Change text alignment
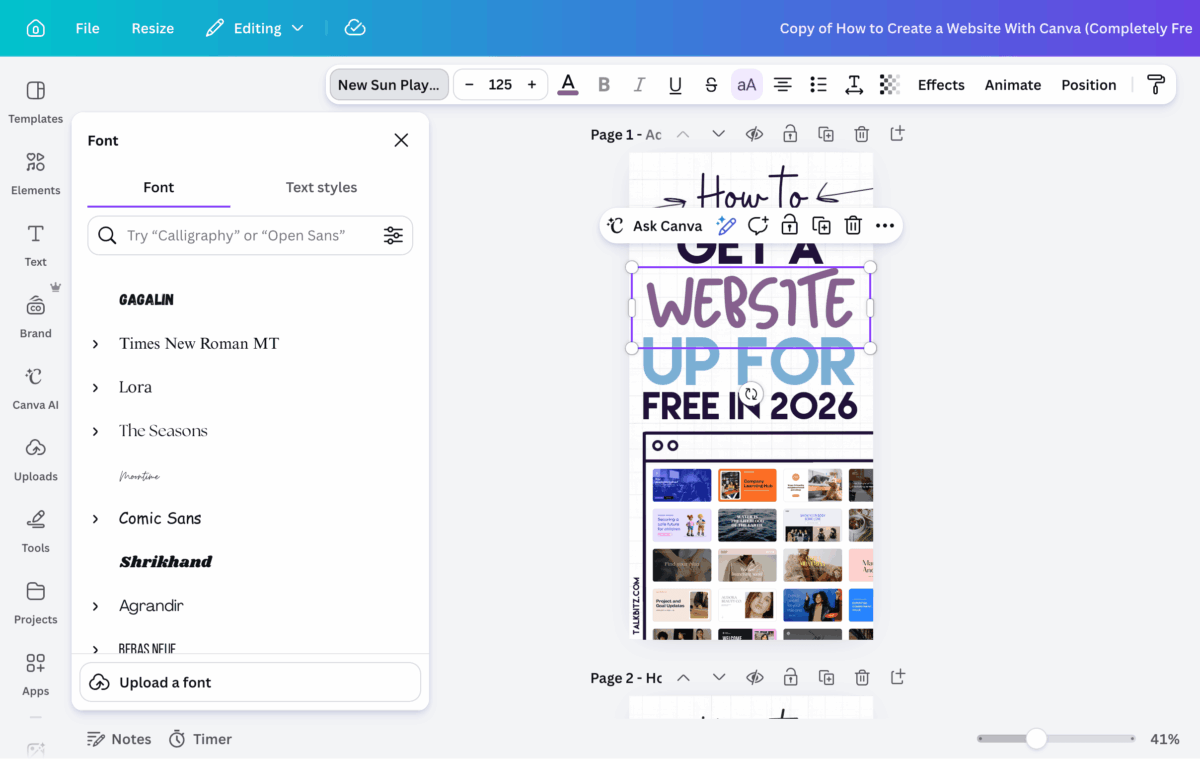The width and height of the screenshot is (1200, 759). 783,85
